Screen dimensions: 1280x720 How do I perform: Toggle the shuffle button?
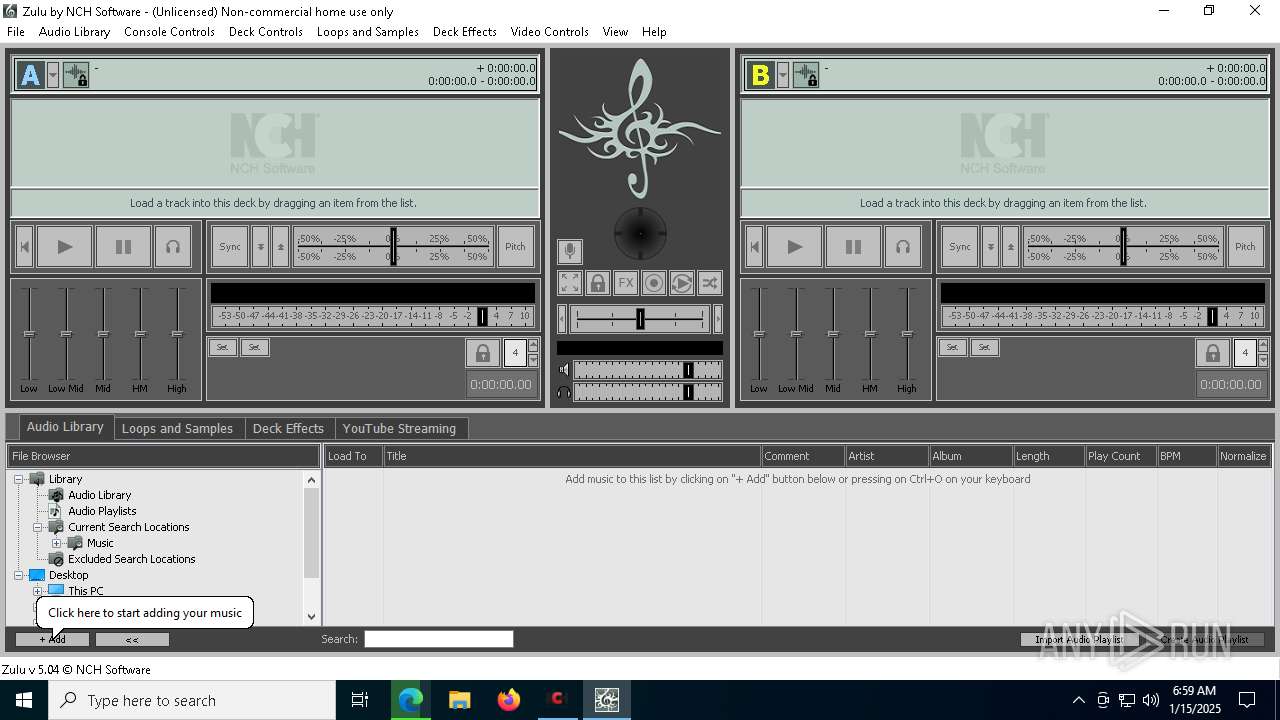(x=709, y=283)
